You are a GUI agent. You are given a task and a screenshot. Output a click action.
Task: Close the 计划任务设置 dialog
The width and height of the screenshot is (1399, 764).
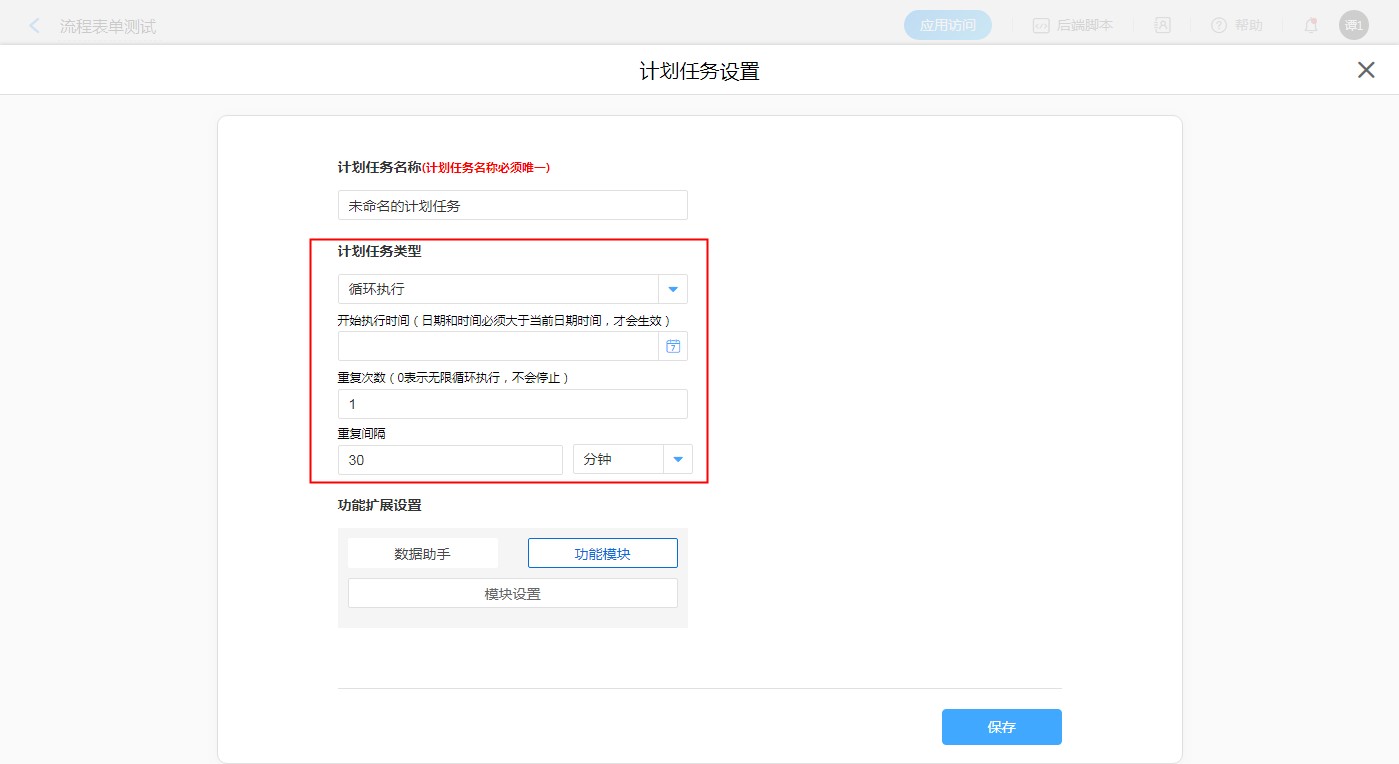pos(1366,70)
